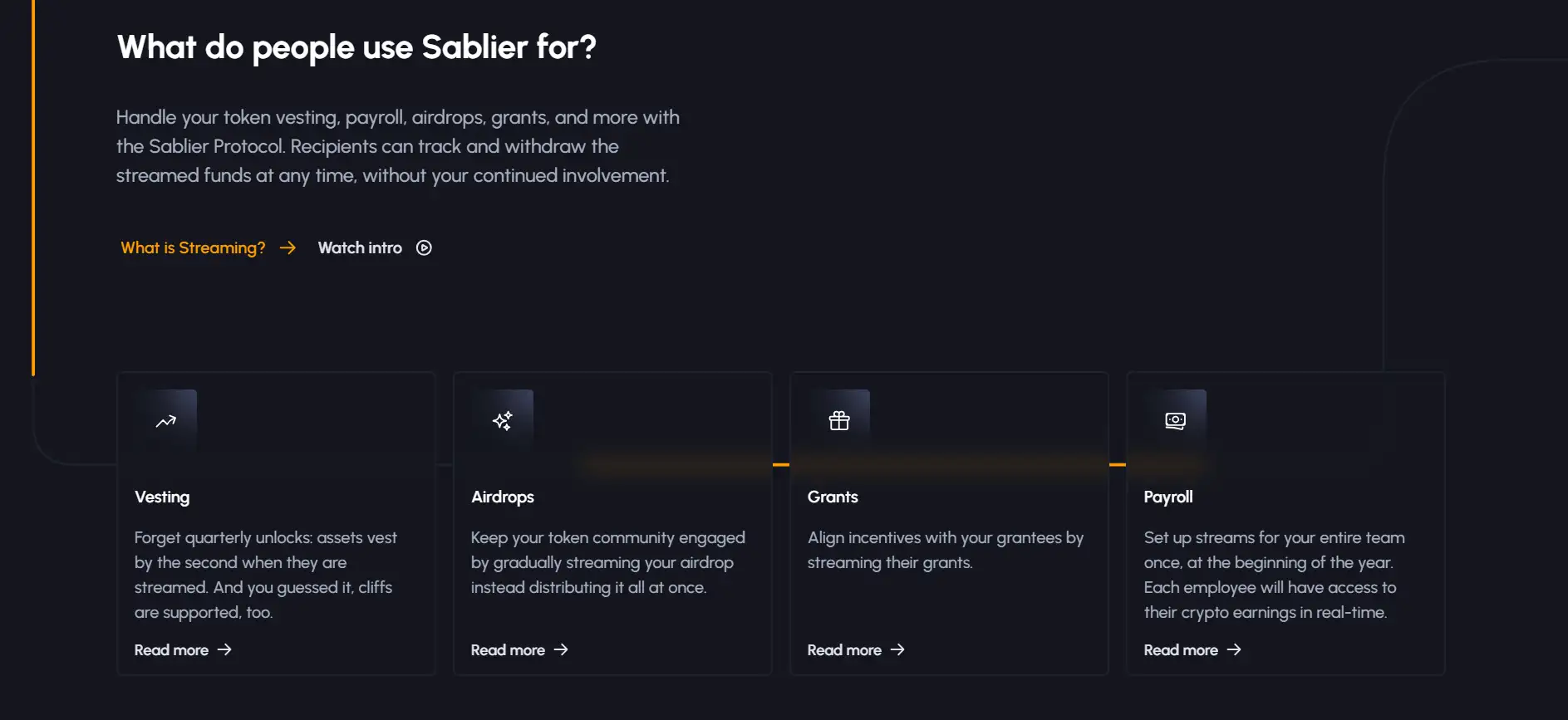
Task: Click the Payroll banknote icon
Action: pos(1175,421)
